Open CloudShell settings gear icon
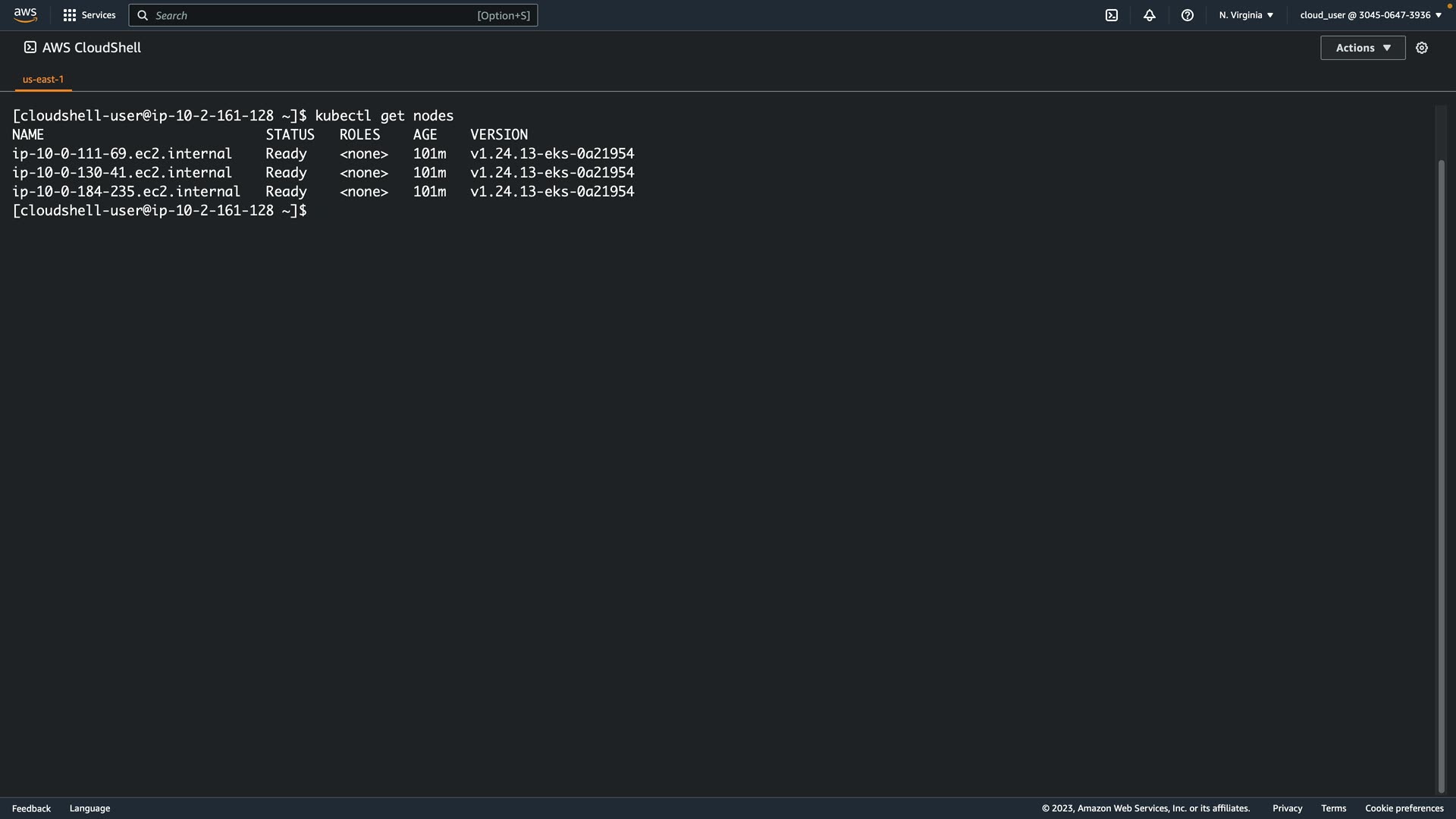 (1422, 48)
